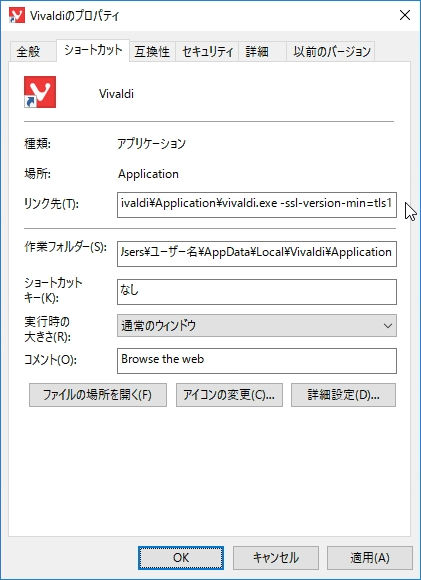Apply changes with 適用 button

(x=370, y=558)
